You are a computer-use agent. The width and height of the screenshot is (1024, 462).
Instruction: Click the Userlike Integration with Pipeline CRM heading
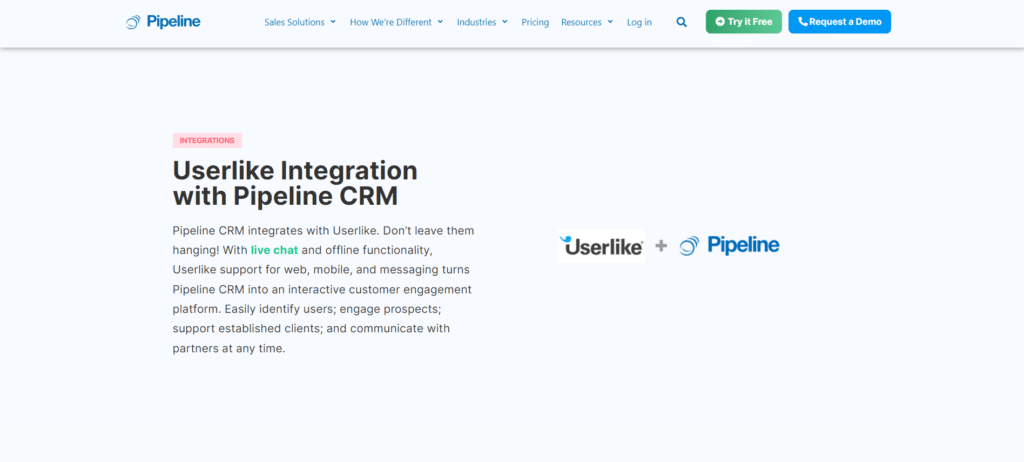coord(295,183)
